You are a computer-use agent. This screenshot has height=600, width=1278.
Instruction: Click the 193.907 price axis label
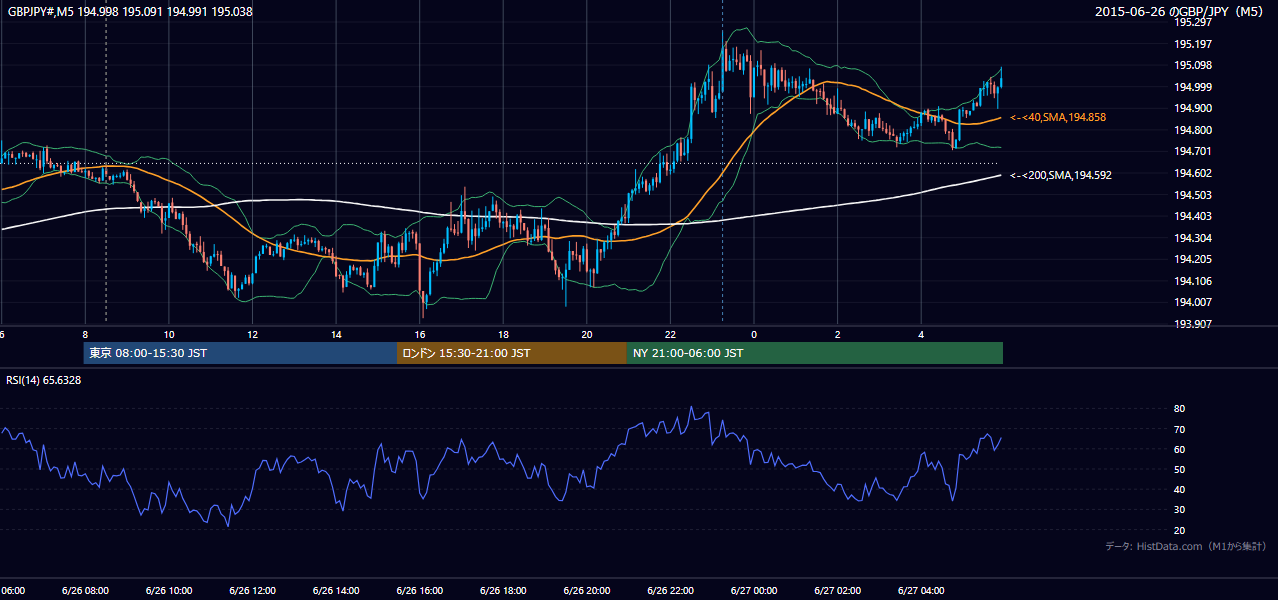pos(1193,324)
